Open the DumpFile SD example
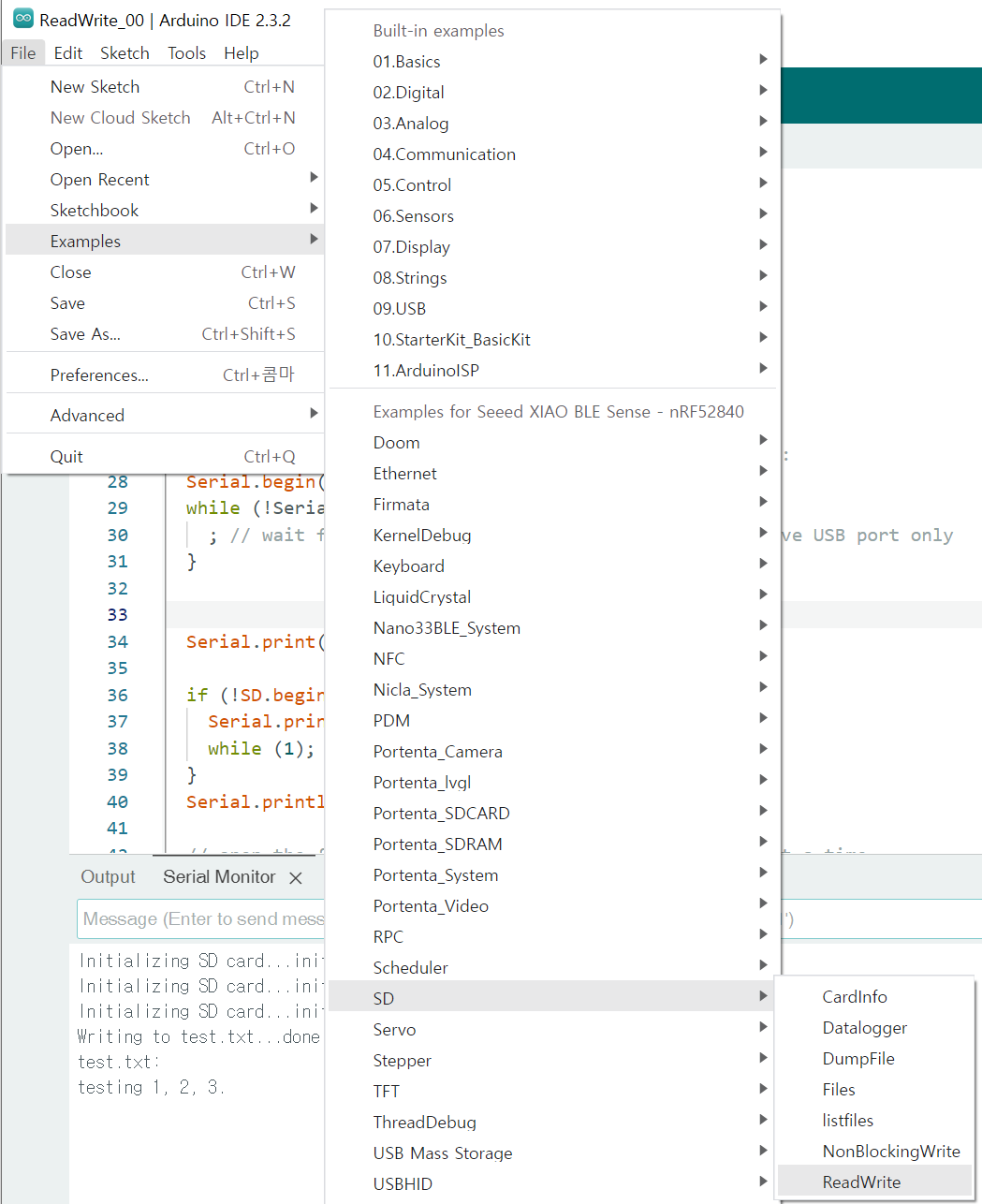982x1204 pixels. pos(874,1059)
